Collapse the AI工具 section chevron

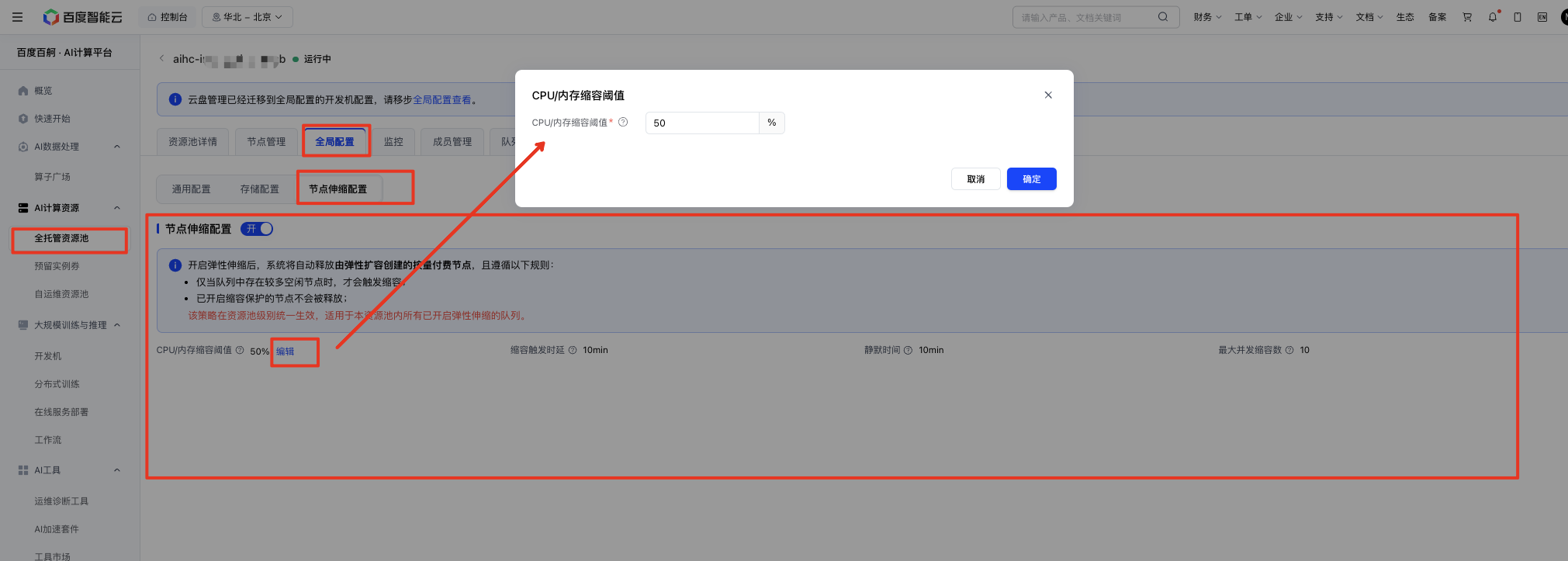[117, 470]
